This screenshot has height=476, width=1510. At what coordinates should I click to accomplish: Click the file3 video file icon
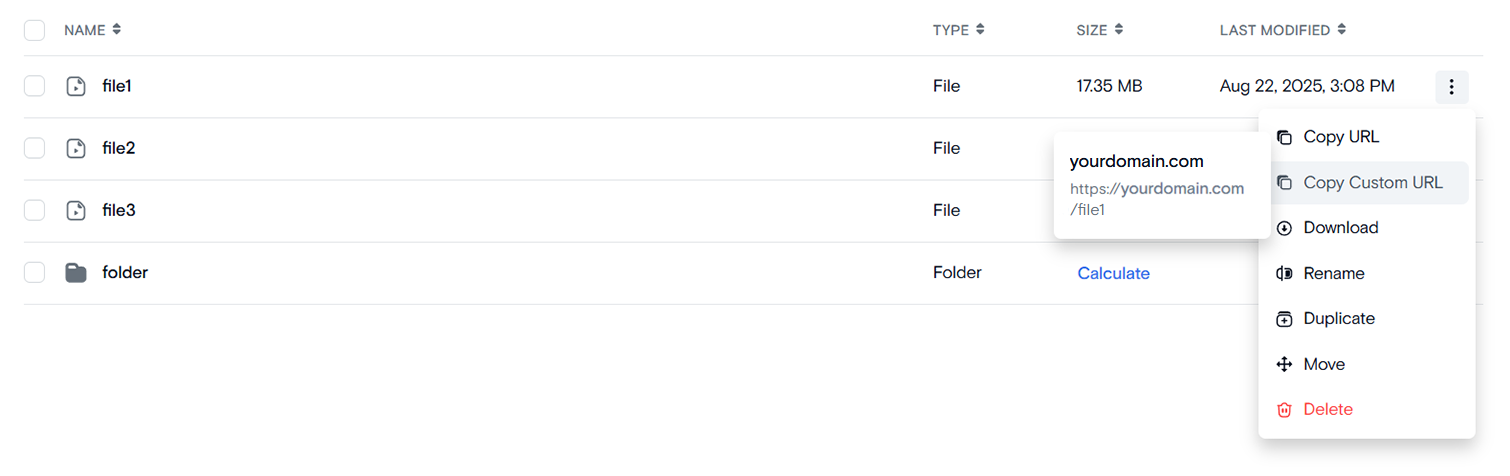[x=76, y=211]
